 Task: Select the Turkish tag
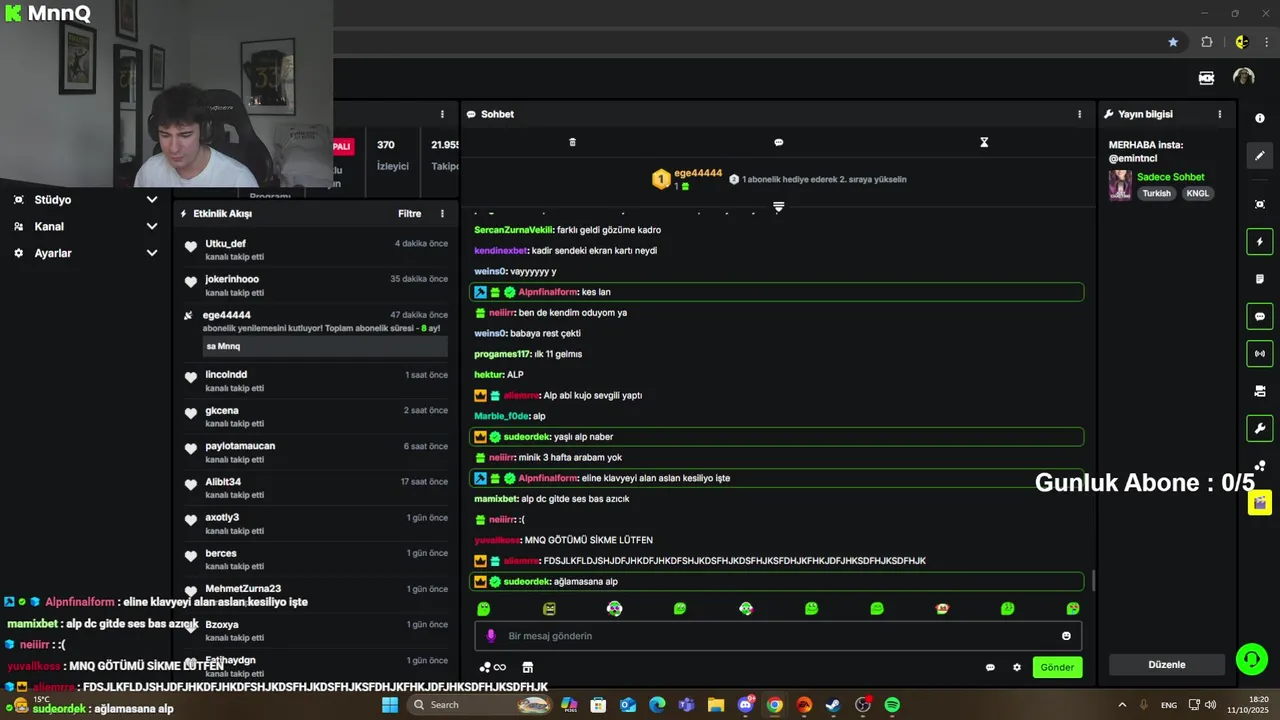coord(1156,194)
